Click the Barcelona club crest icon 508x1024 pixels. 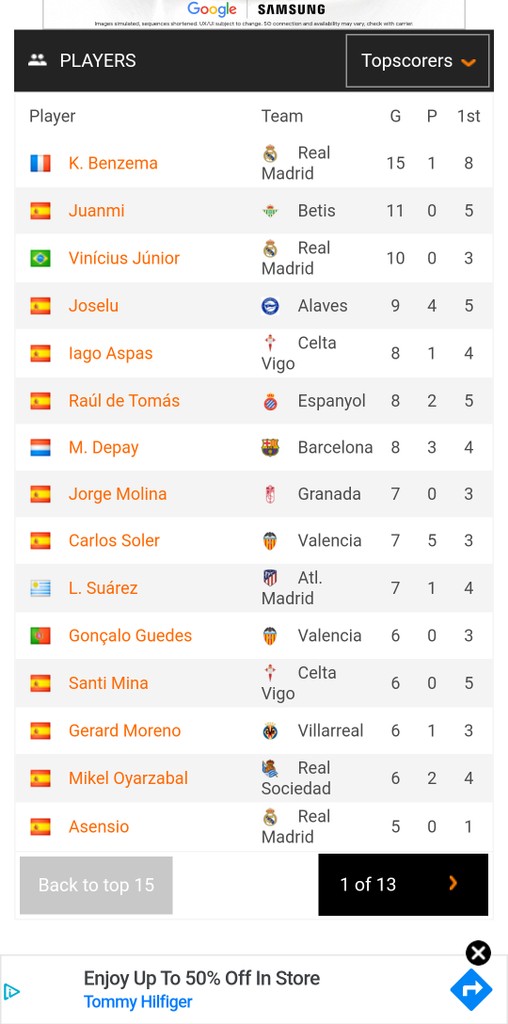point(270,448)
